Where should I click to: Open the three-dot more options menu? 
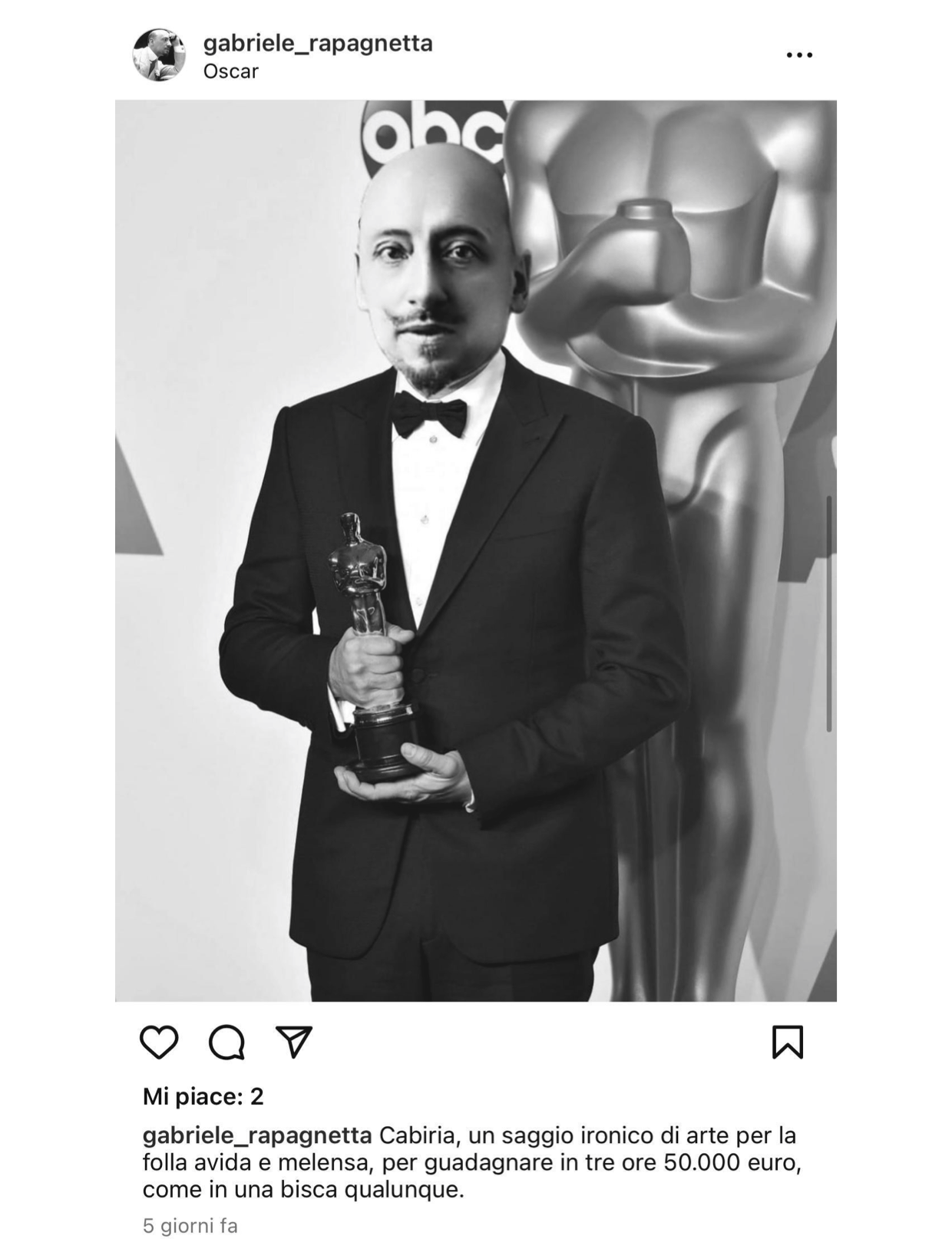click(799, 55)
